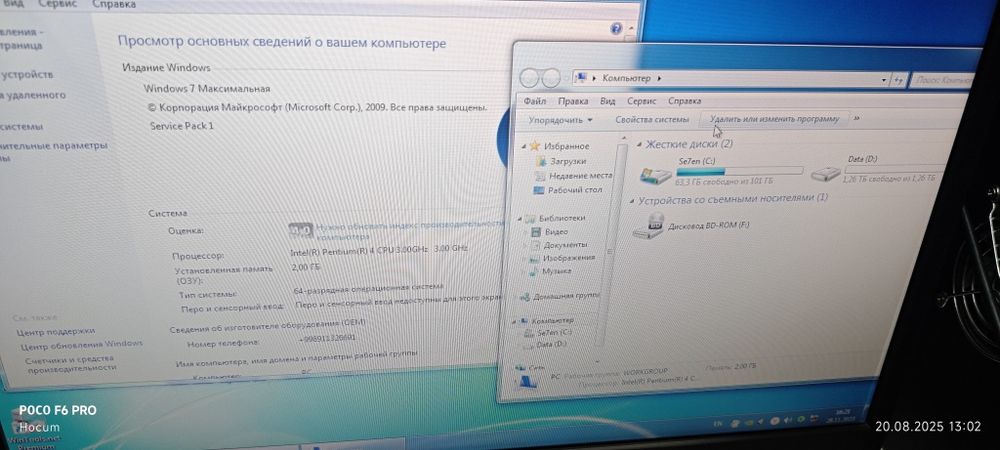This screenshot has height=450, width=1000.
Task: Click the Избранное star icon
Action: [x=535, y=146]
